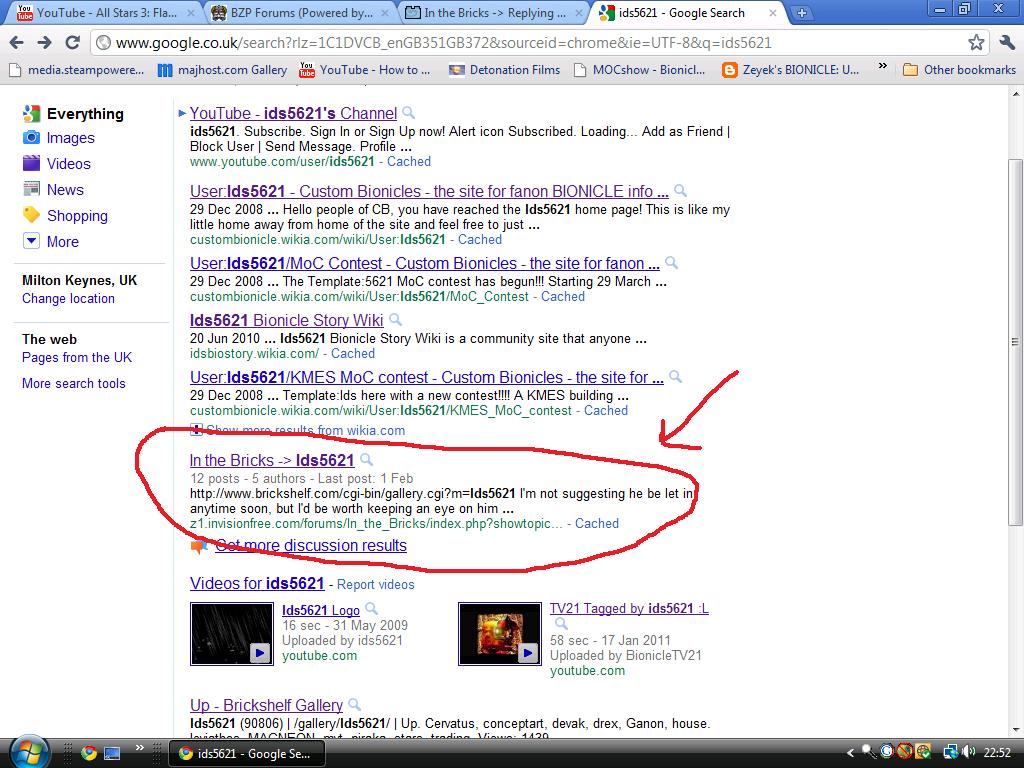Go forward with the browser forward arrow
The width and height of the screenshot is (1024, 768).
pos(44,43)
